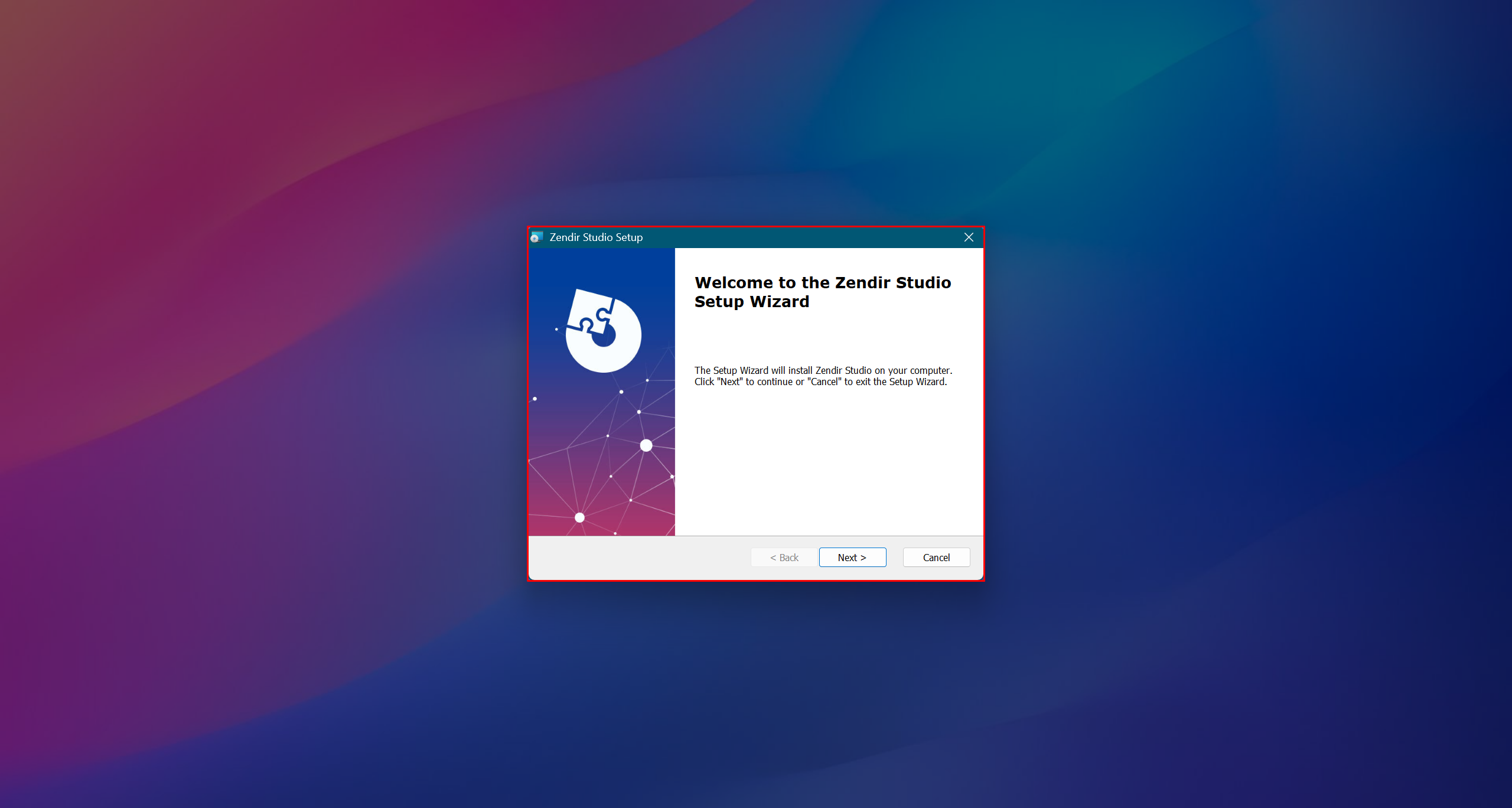Screen dimensions: 1512x808
Task: Click the 'Setup Wizard' heading line
Action: click(751, 301)
